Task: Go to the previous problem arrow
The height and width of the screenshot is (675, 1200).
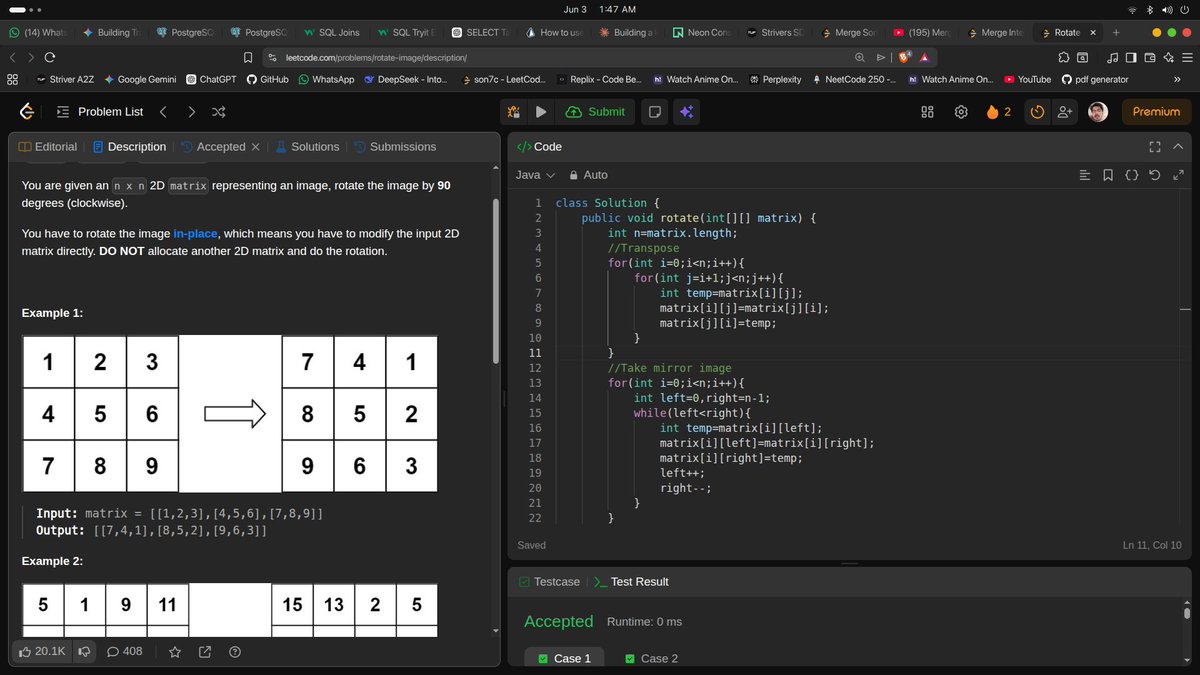Action: tap(163, 112)
